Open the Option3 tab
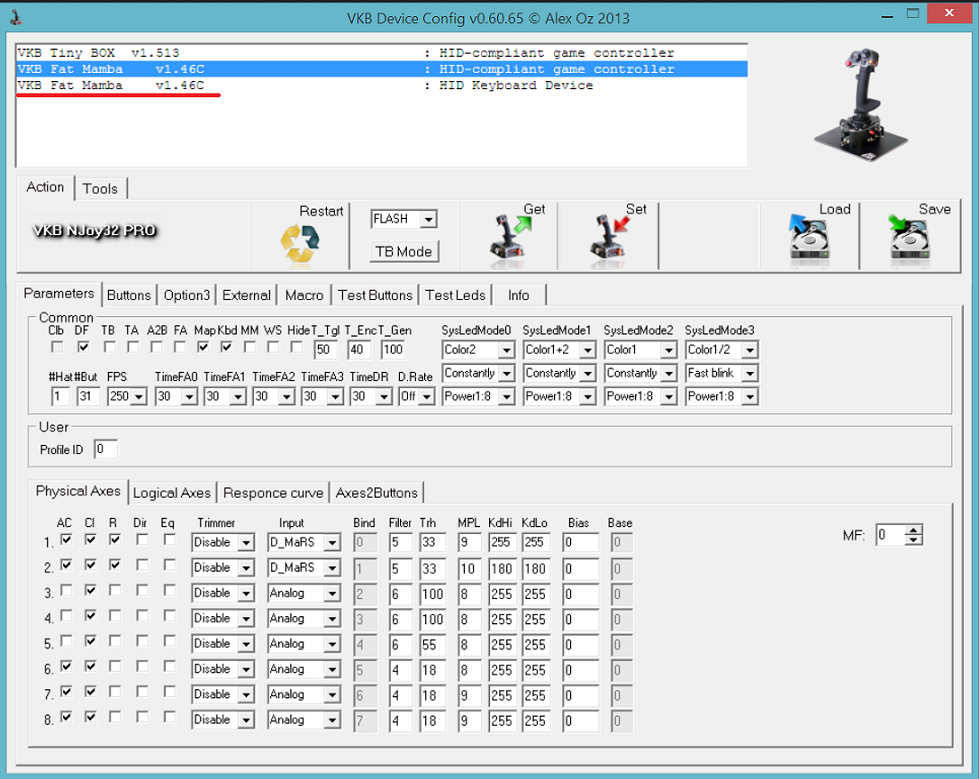The height and width of the screenshot is (779, 979). pyautogui.click(x=187, y=295)
